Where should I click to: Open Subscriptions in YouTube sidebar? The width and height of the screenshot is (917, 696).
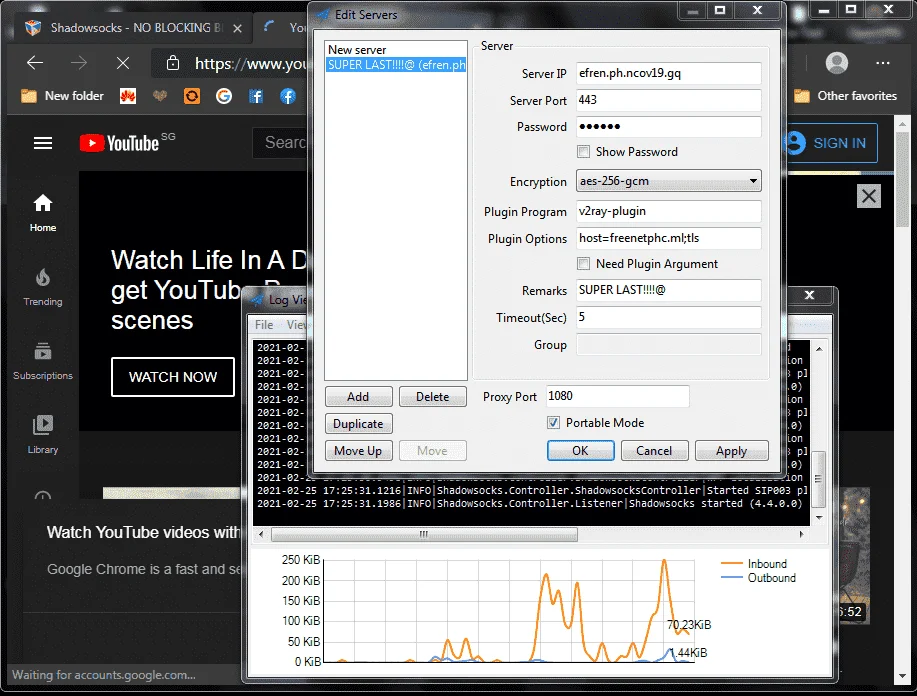pos(43,361)
